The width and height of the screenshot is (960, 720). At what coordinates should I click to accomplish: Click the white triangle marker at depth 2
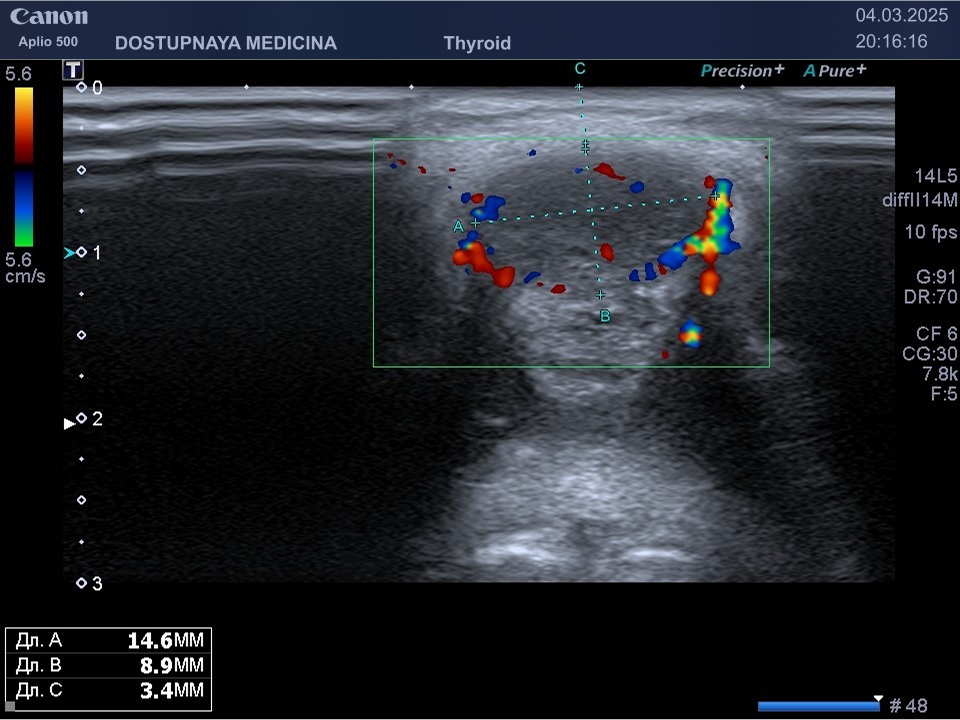[69, 423]
